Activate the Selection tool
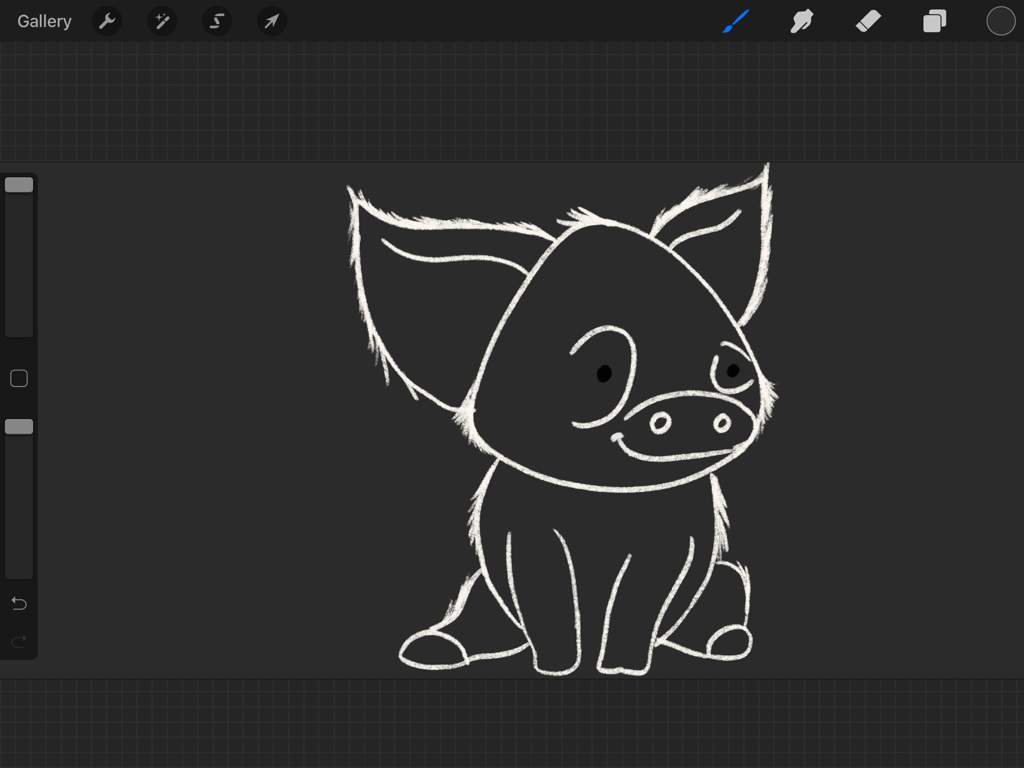The image size is (1024, 768). tap(217, 22)
